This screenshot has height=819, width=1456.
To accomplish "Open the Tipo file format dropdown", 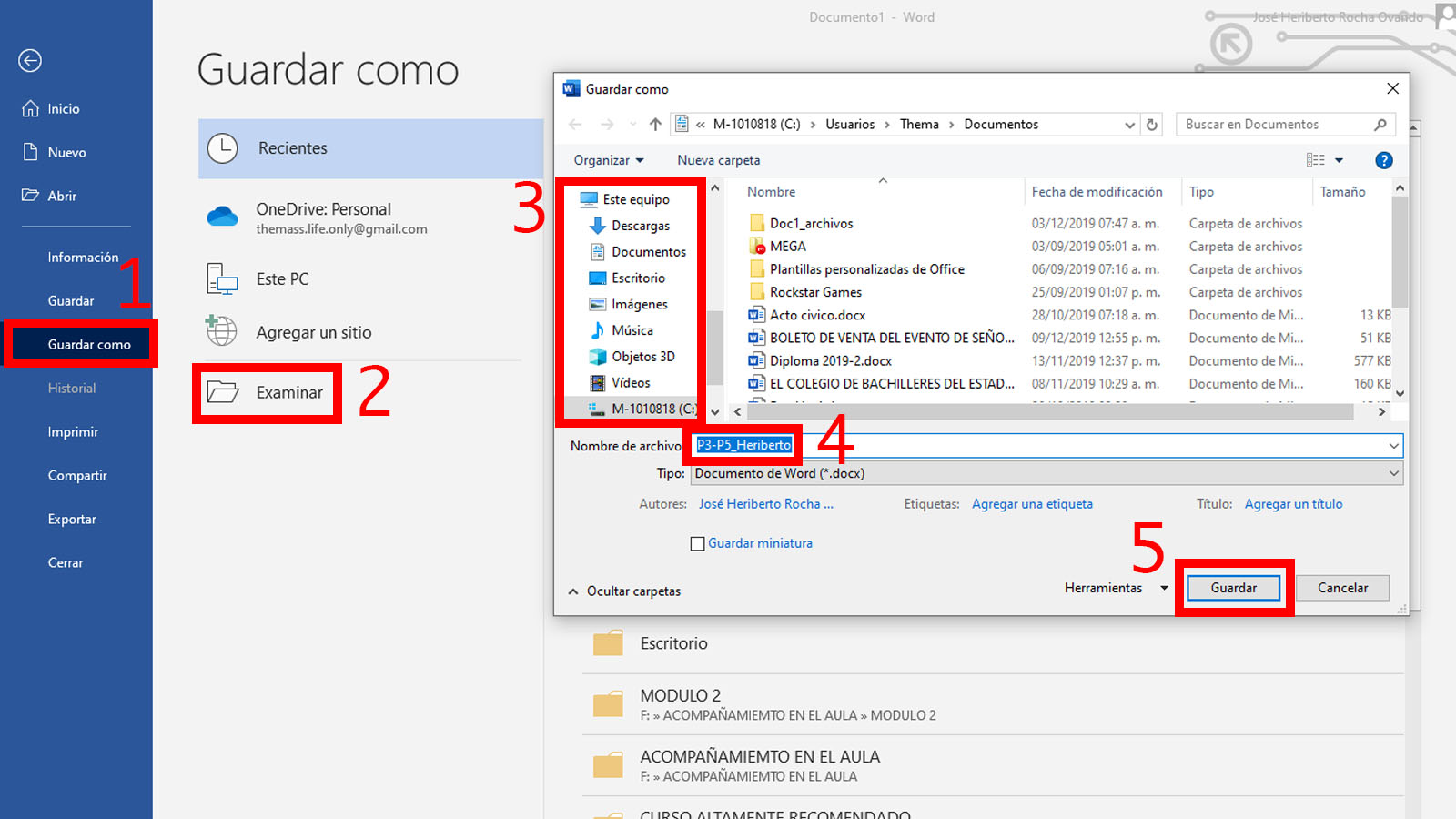I will [x=1046, y=473].
